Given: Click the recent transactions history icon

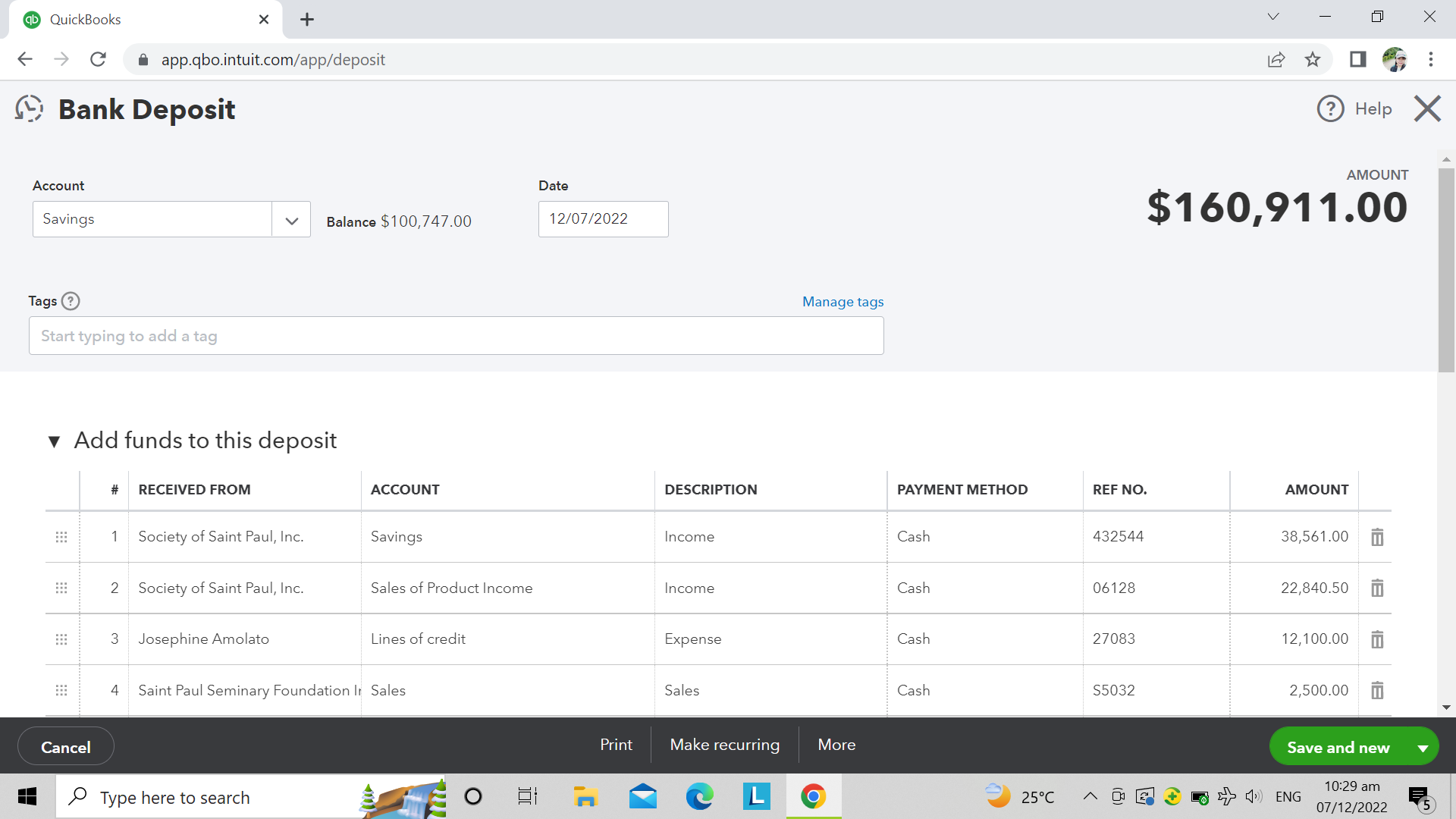Looking at the screenshot, I should [30, 109].
